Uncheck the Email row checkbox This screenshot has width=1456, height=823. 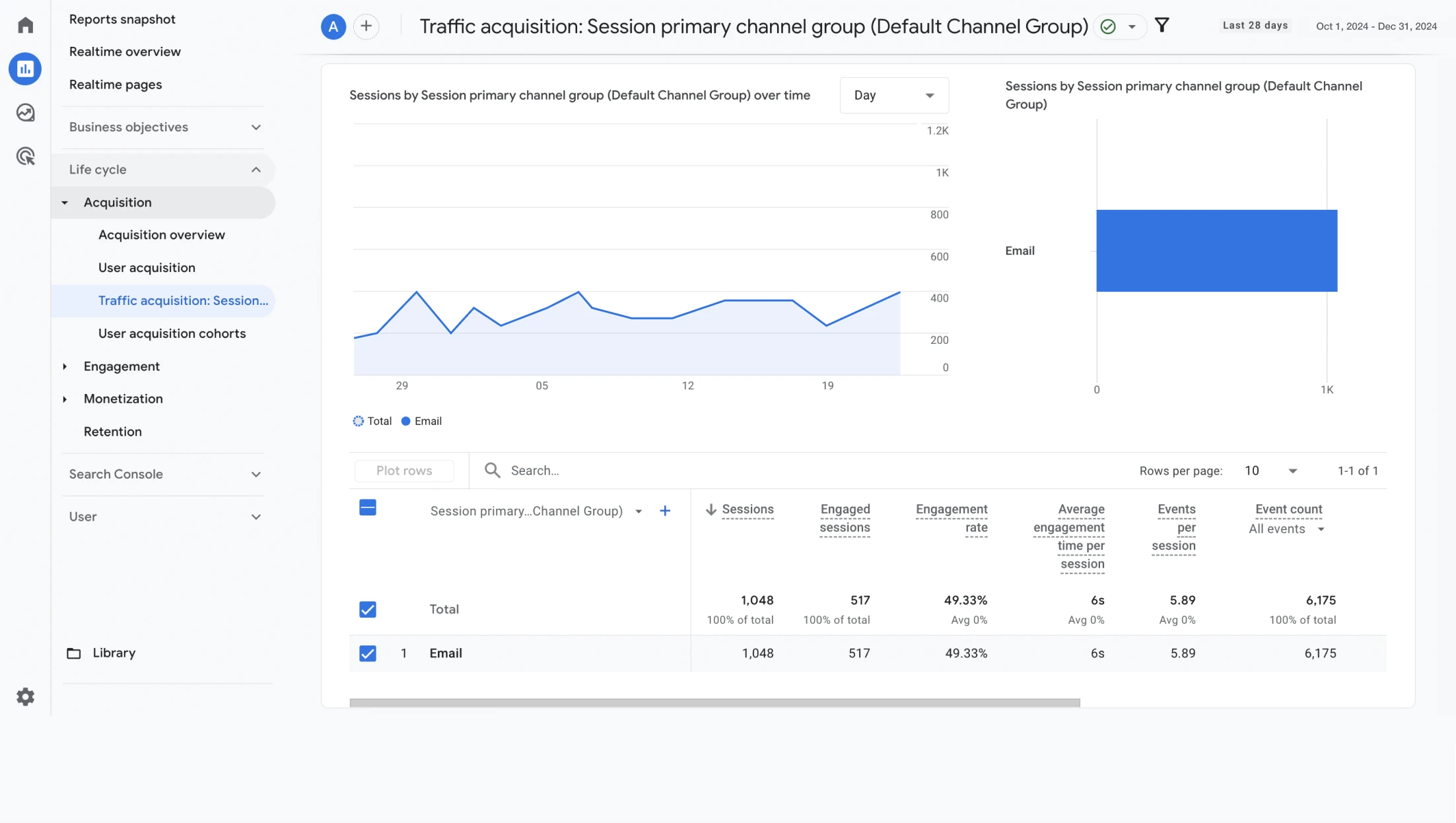368,653
